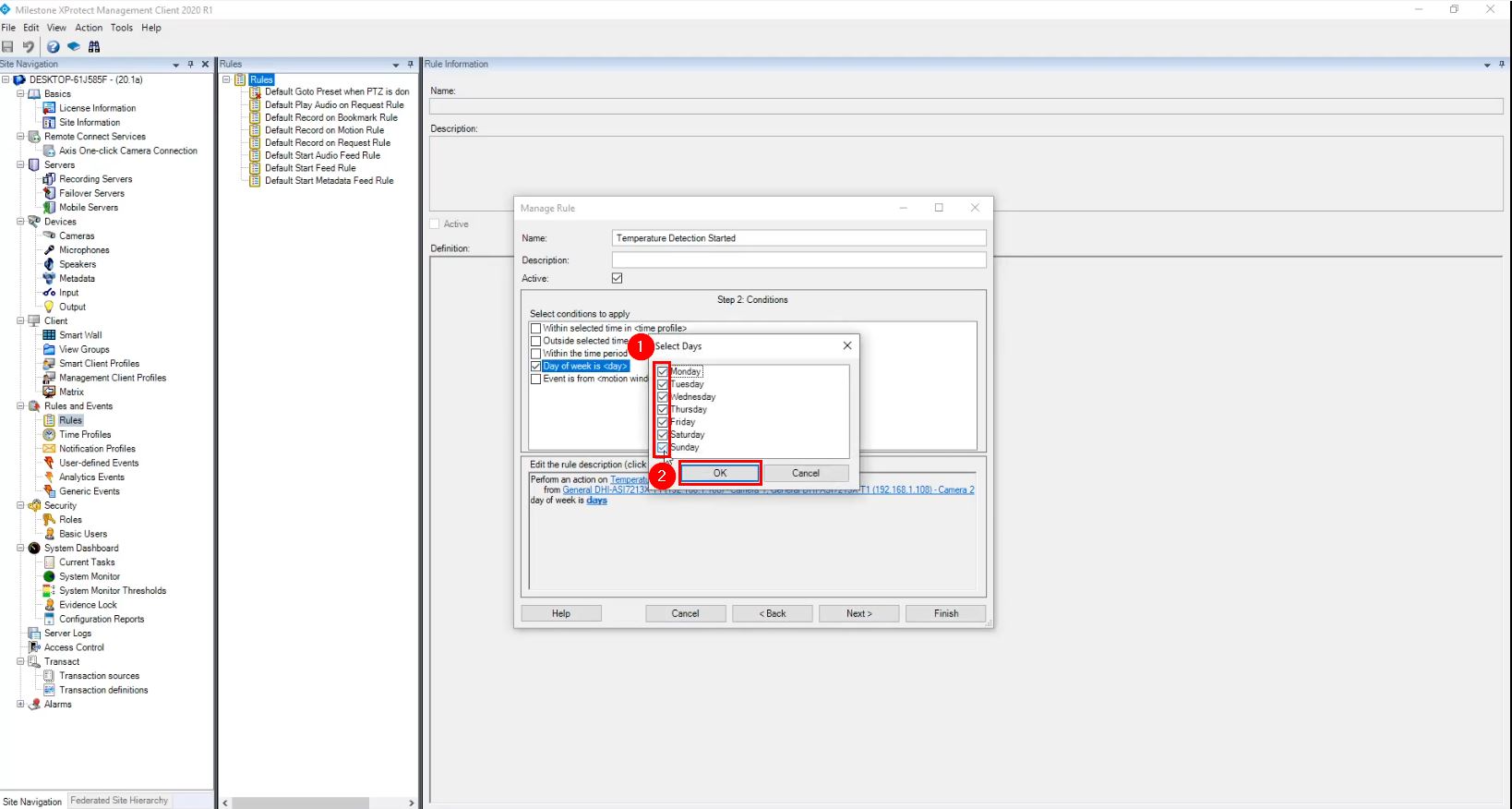
Task: Uncheck Sunday in Select Days
Action: pos(662,447)
